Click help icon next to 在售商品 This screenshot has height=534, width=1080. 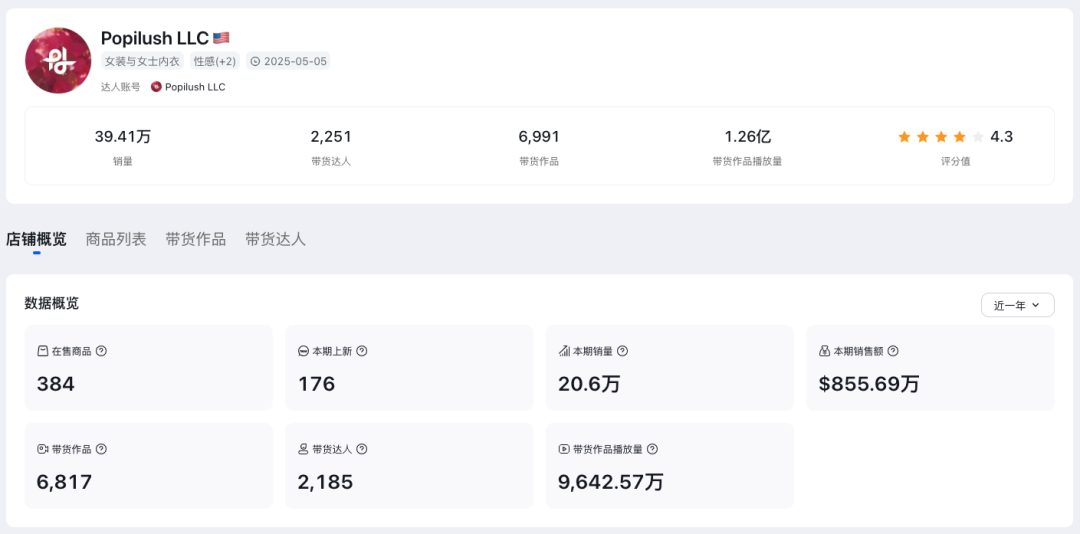[x=101, y=351]
